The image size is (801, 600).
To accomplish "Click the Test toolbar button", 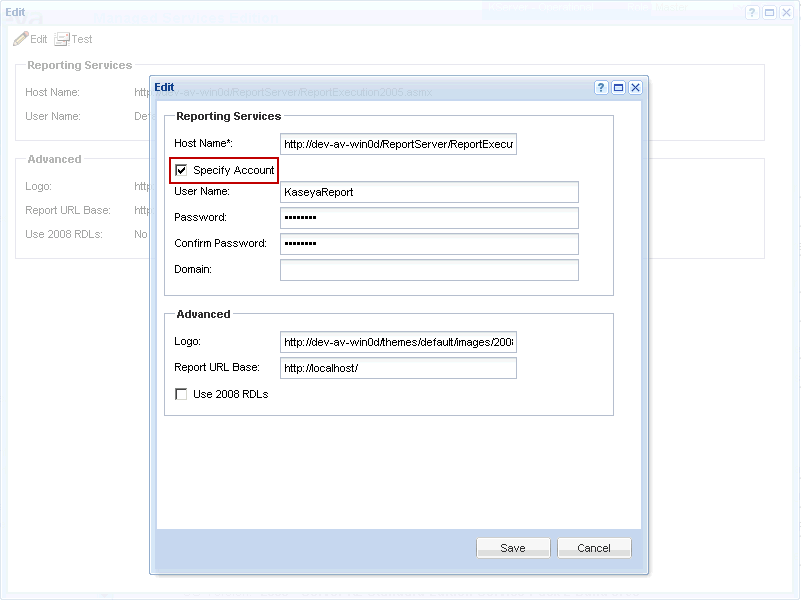I will pos(74,39).
